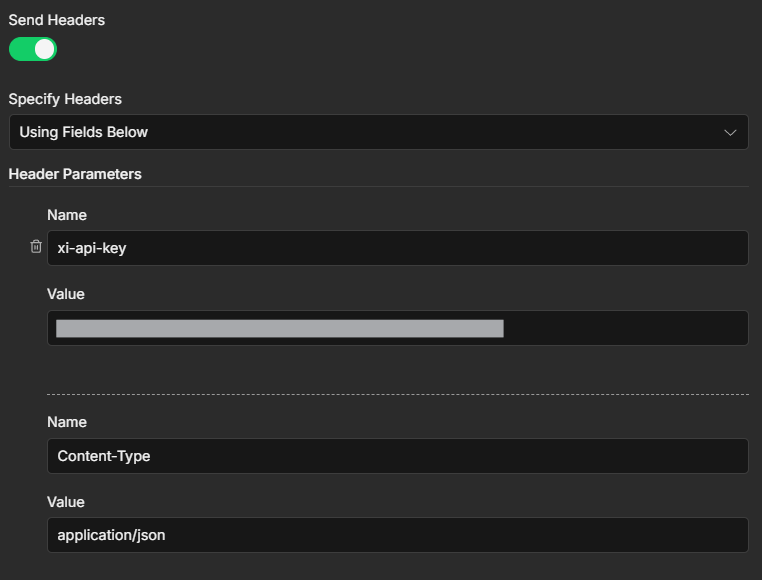Focus the xi-api-key Name field
762x580 pixels.
397,248
